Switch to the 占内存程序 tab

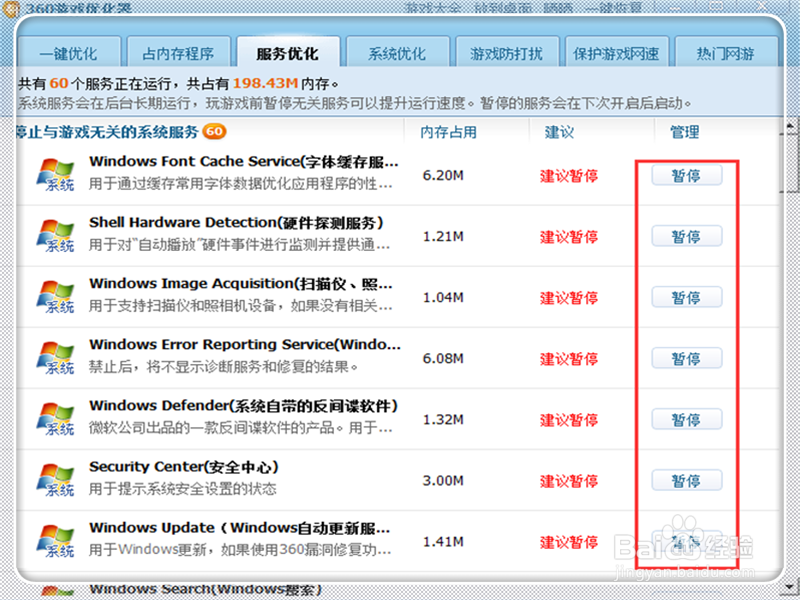[x=178, y=52]
